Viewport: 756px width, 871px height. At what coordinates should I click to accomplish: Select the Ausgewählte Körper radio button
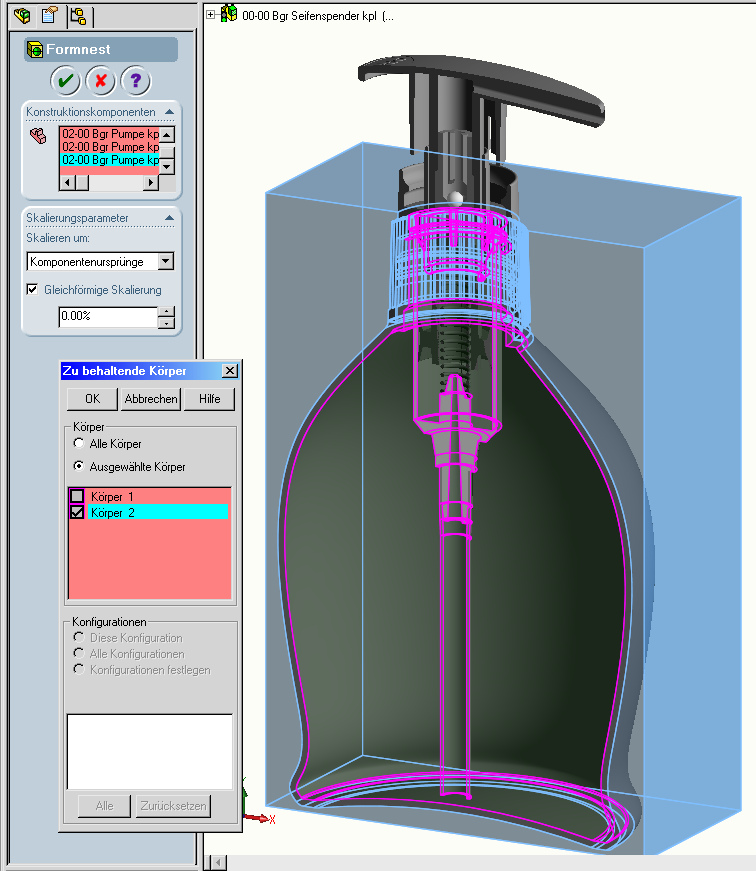(79, 466)
